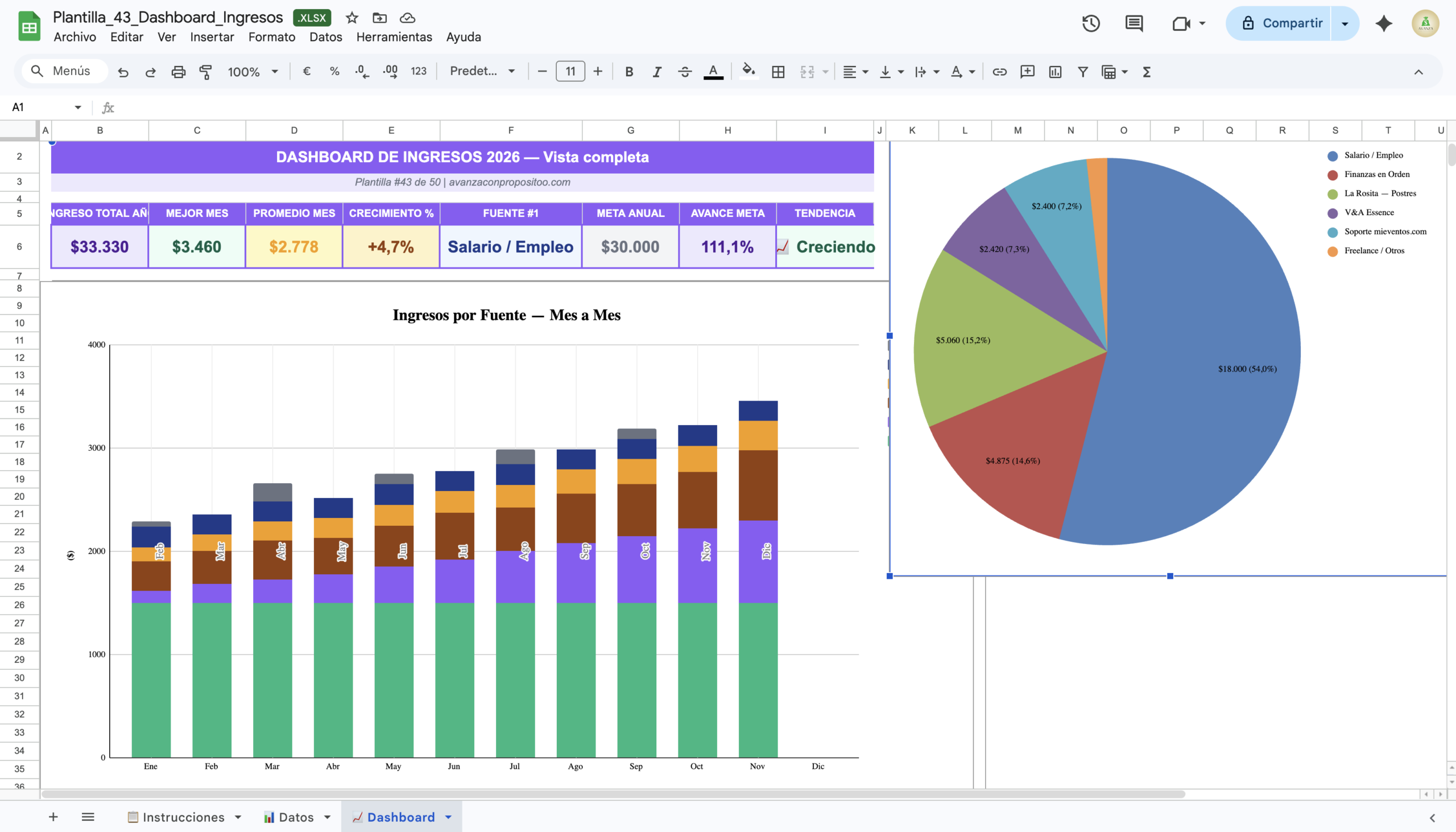This screenshot has width=1456, height=832.
Task: Toggle strikethrough formatting
Action: pyautogui.click(x=685, y=72)
